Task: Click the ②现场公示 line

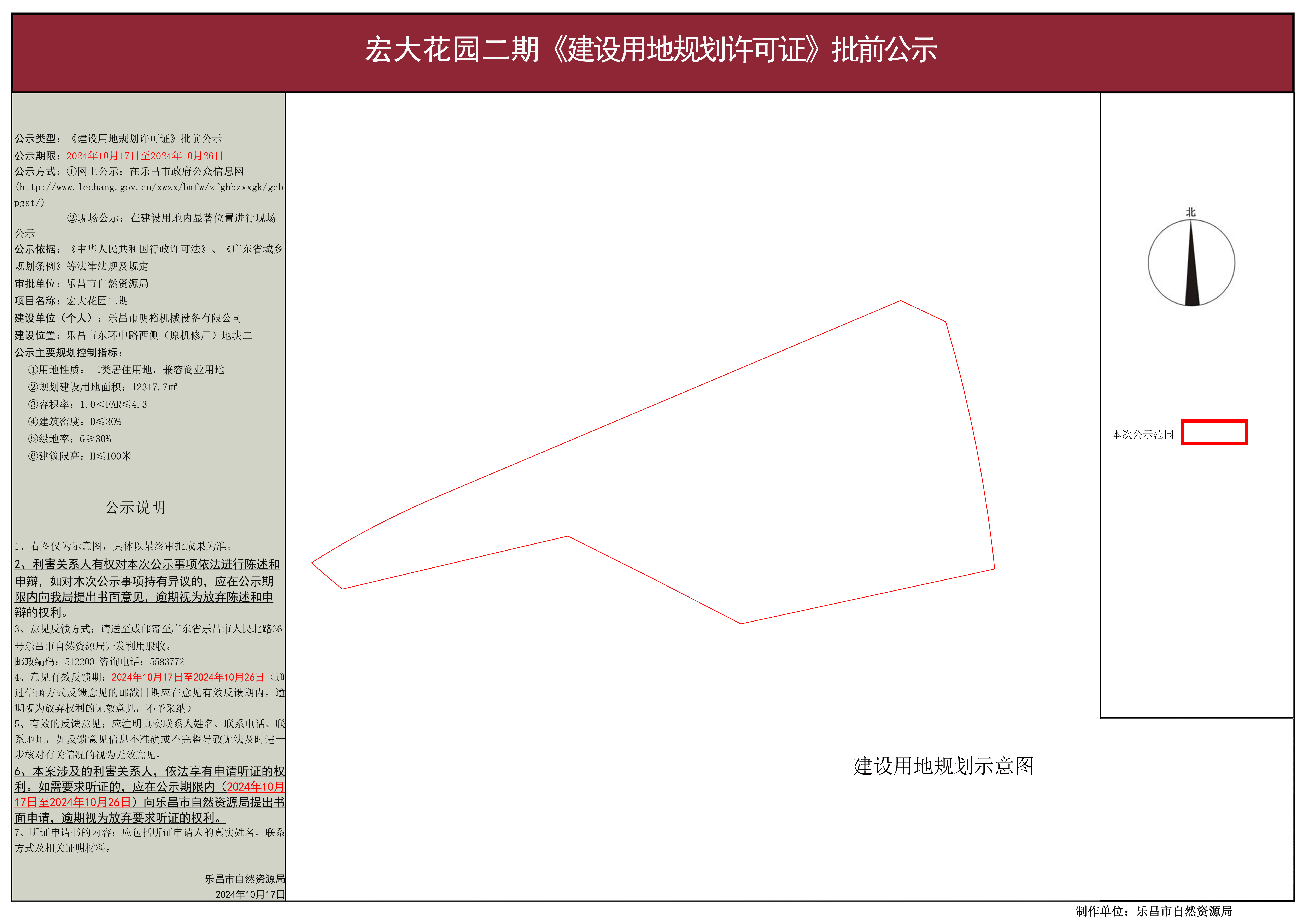Action: coord(171,218)
